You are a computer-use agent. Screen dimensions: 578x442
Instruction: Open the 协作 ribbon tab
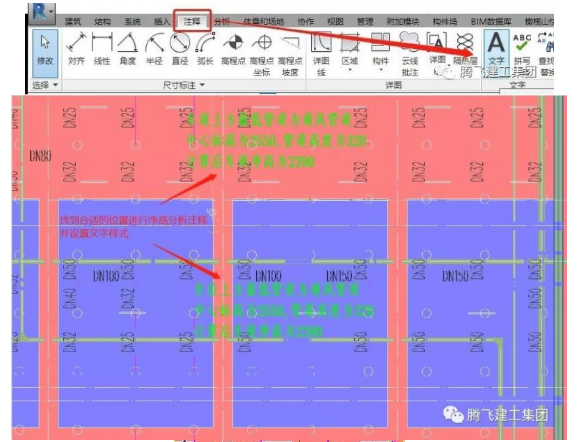pyautogui.click(x=306, y=22)
